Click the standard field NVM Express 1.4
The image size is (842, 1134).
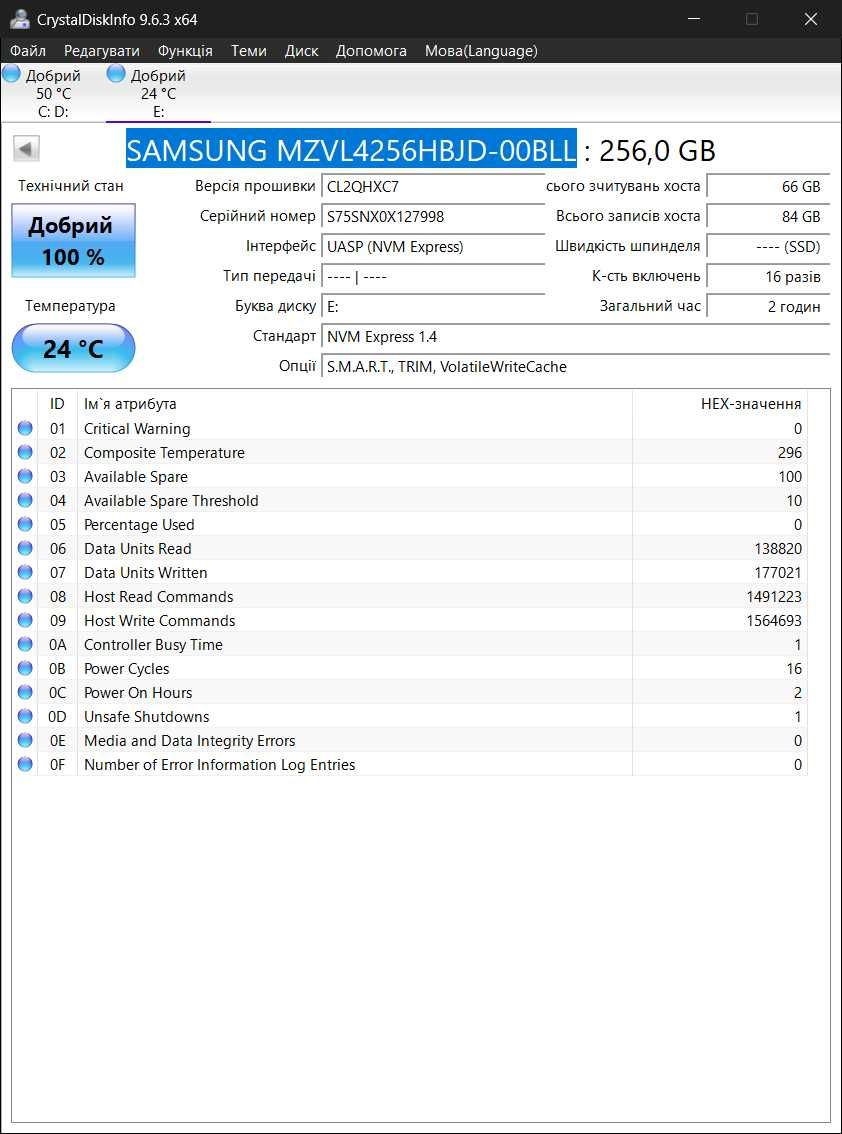click(575, 336)
